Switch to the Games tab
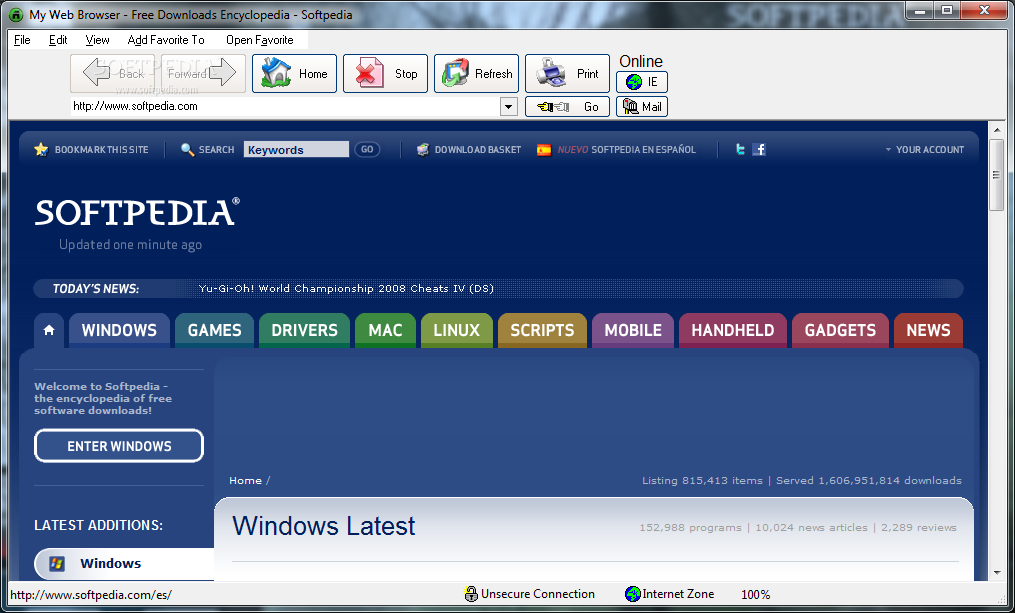This screenshot has height=613, width=1015. (x=214, y=330)
